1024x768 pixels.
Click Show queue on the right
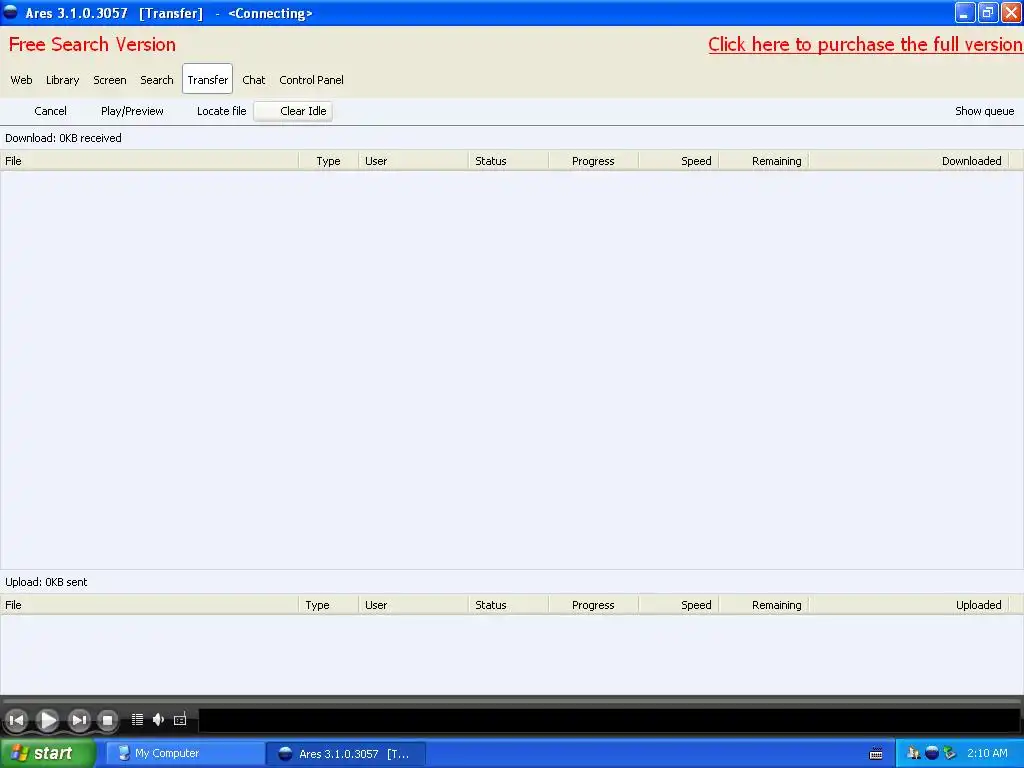[984, 111]
